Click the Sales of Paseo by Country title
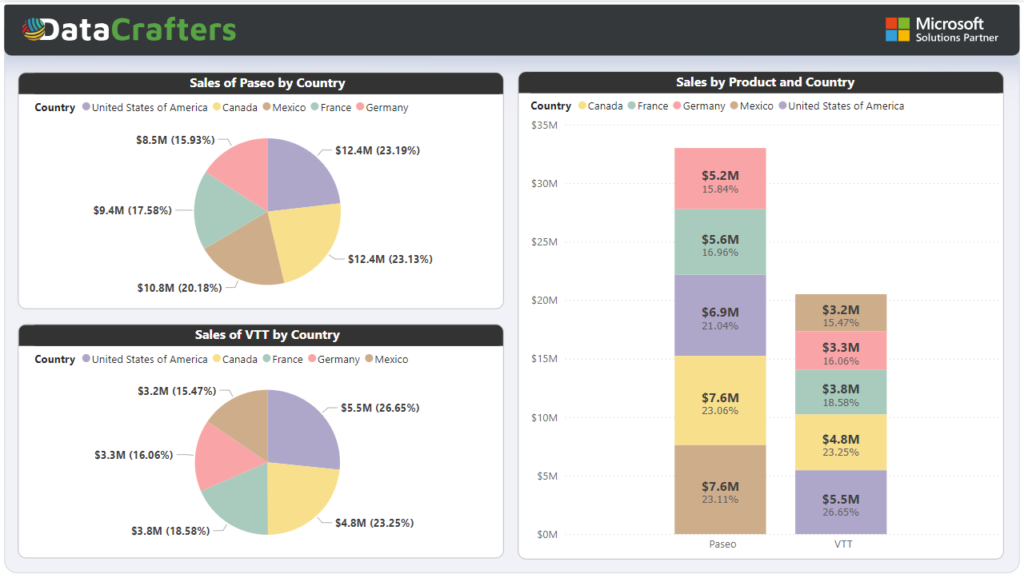Image resolution: width=1024 pixels, height=578 pixels. click(267, 83)
